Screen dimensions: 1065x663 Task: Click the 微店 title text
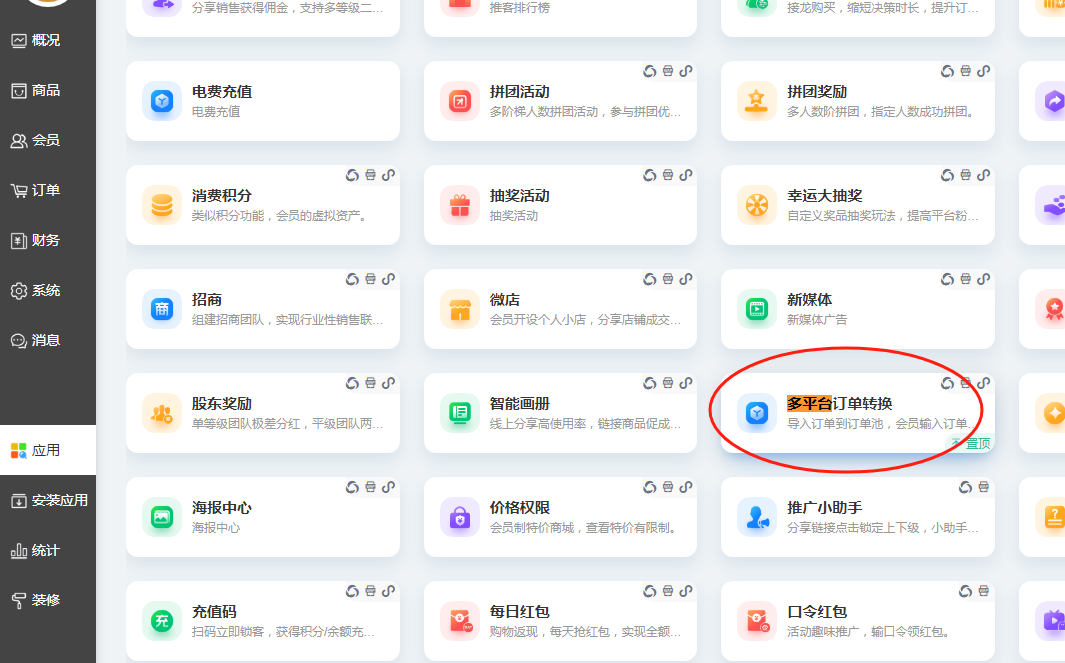pyautogui.click(x=505, y=300)
